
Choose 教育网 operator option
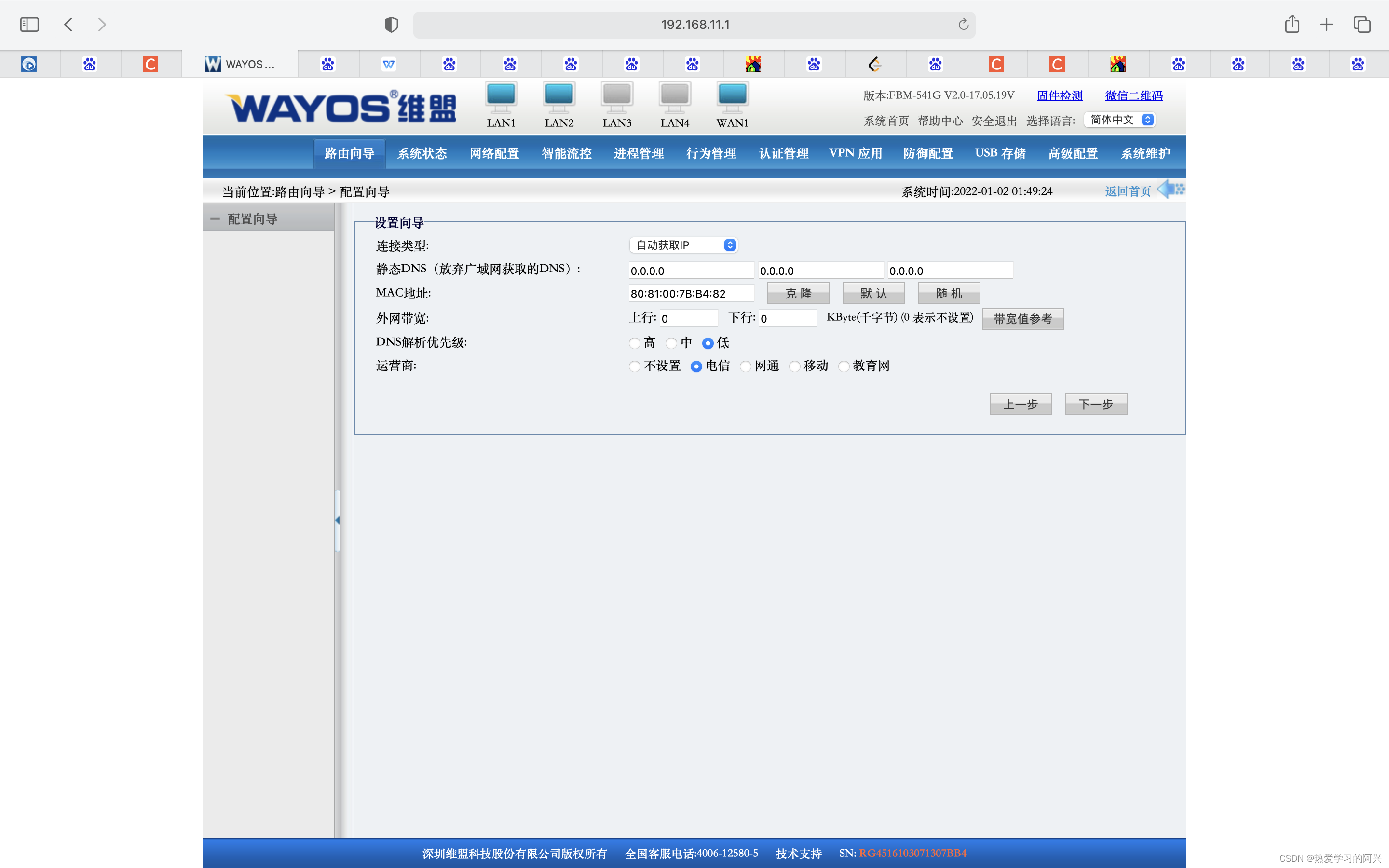pyautogui.click(x=844, y=366)
